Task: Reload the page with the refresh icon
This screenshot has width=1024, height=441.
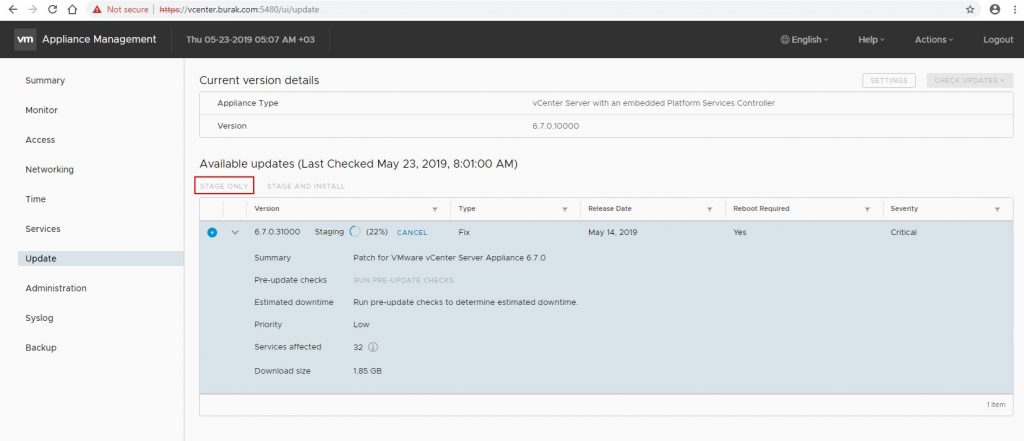Action: tap(53, 10)
